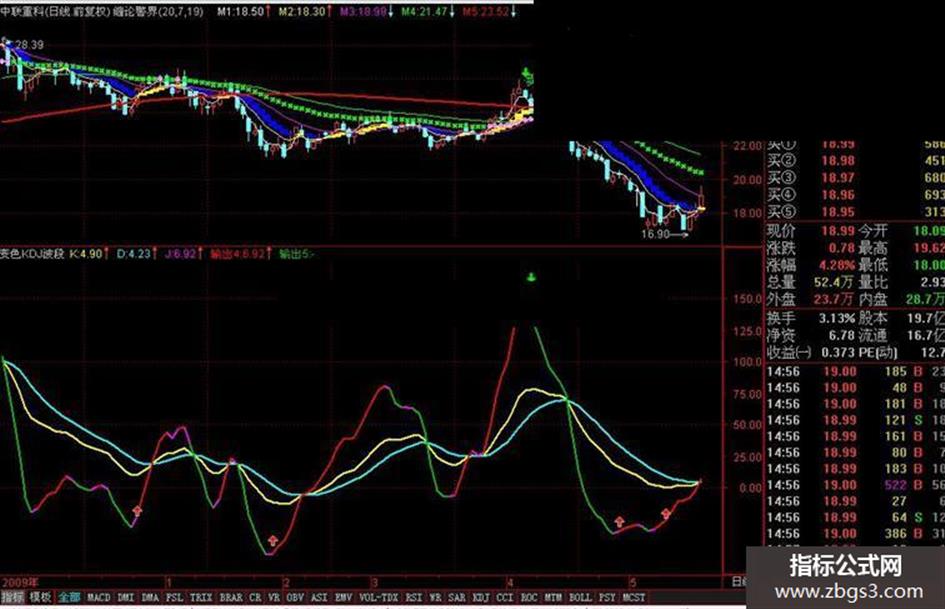Select the CR indicator tab
945x609 pixels.
click(x=256, y=597)
